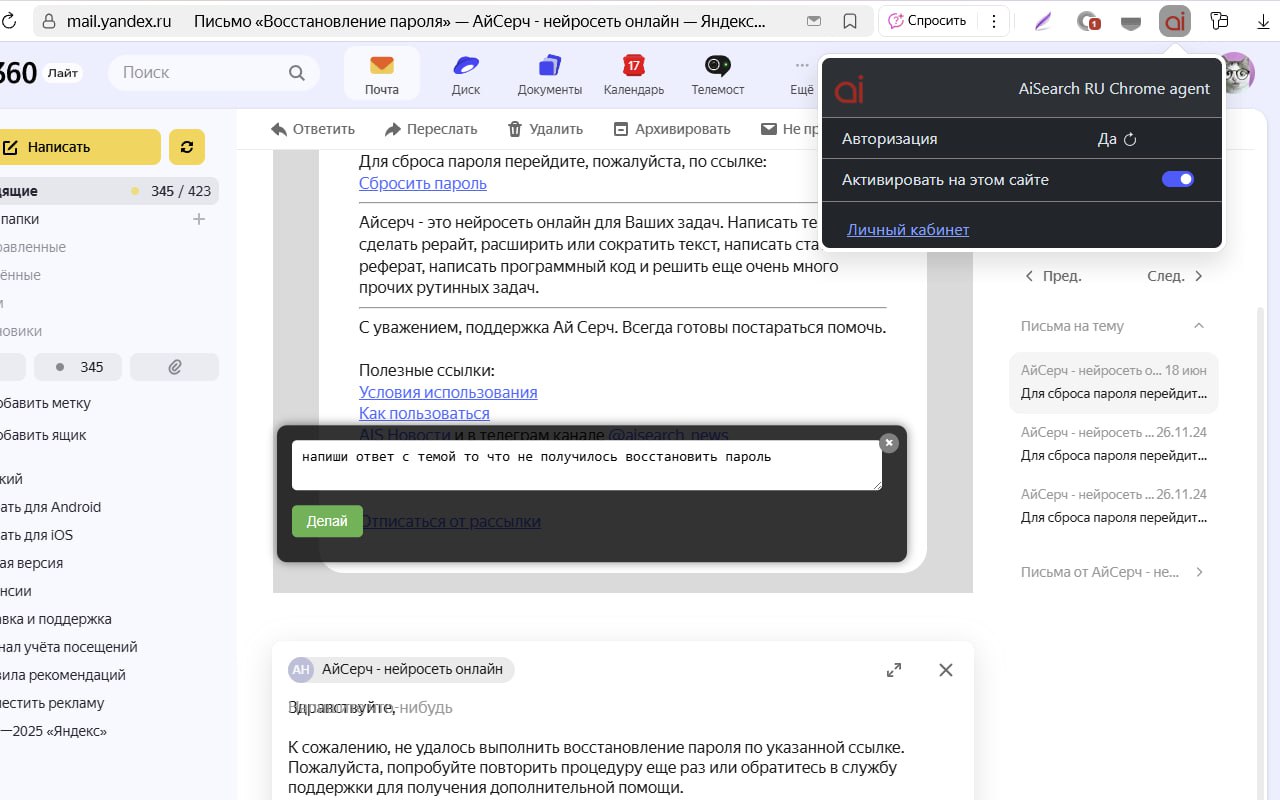The width and height of the screenshot is (1280, 800).
Task: Go to next message След.
Action: click(1175, 276)
